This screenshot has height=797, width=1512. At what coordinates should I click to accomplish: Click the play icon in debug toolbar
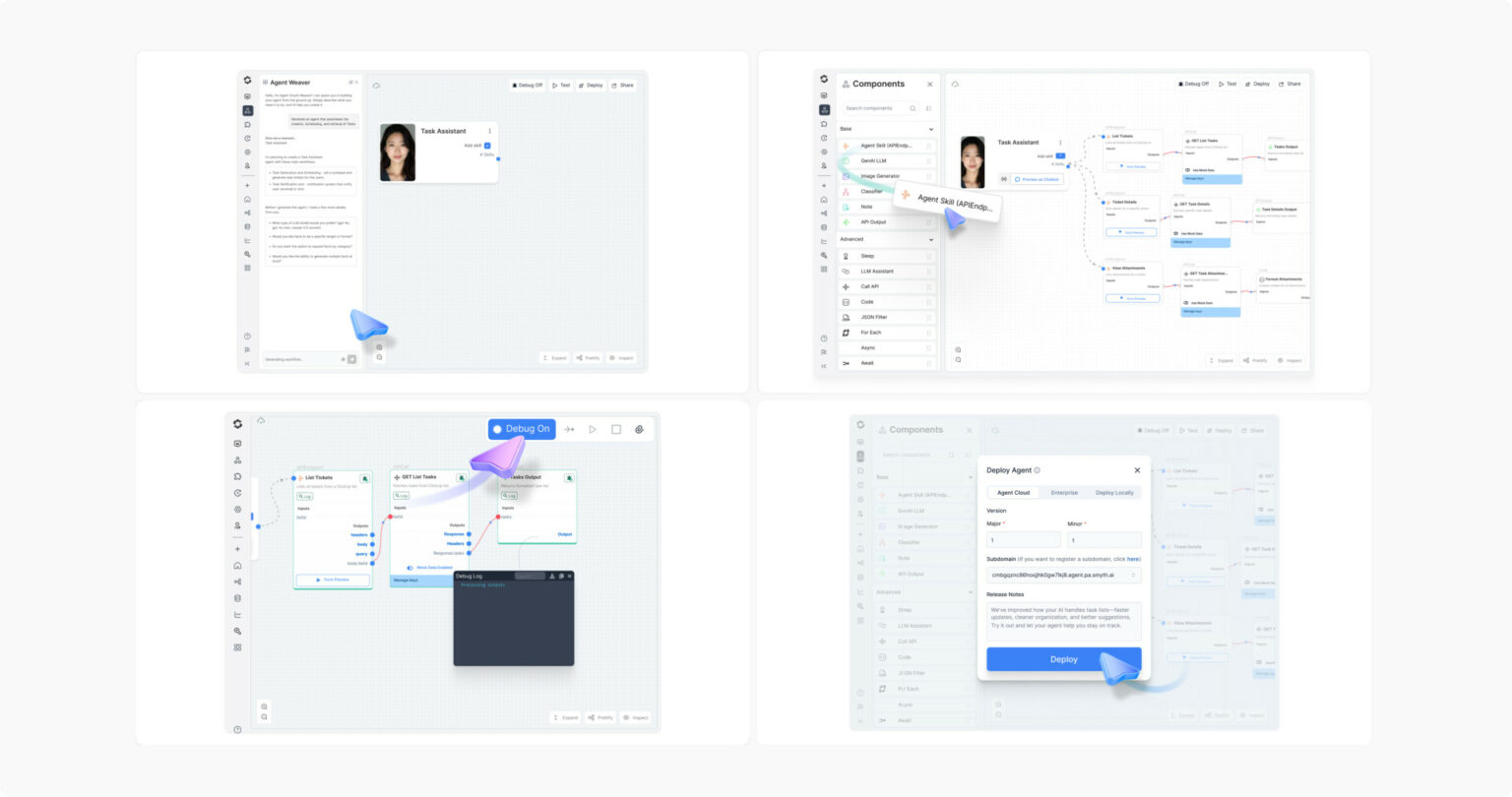pyautogui.click(x=593, y=429)
